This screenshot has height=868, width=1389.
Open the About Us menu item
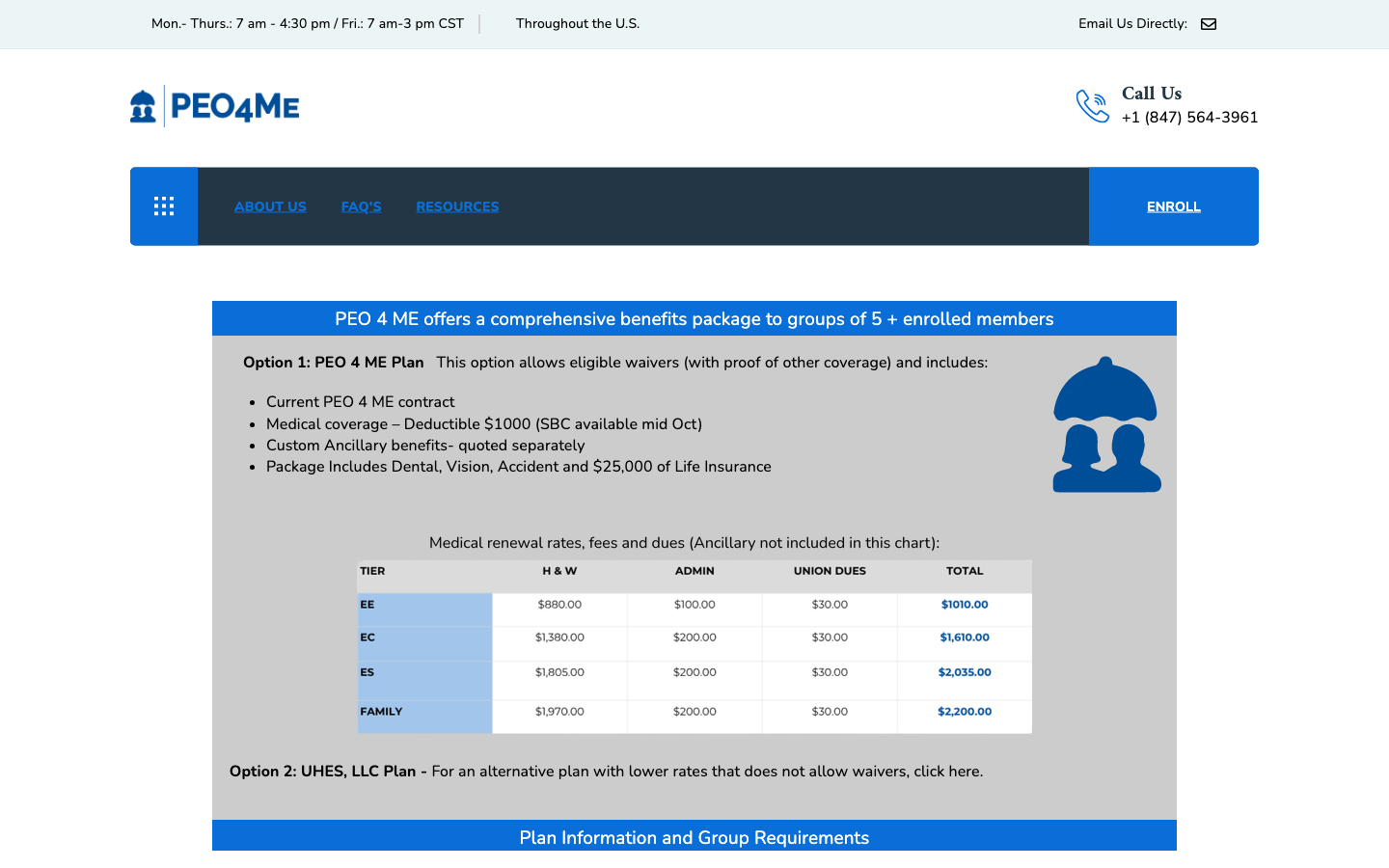[x=270, y=206]
